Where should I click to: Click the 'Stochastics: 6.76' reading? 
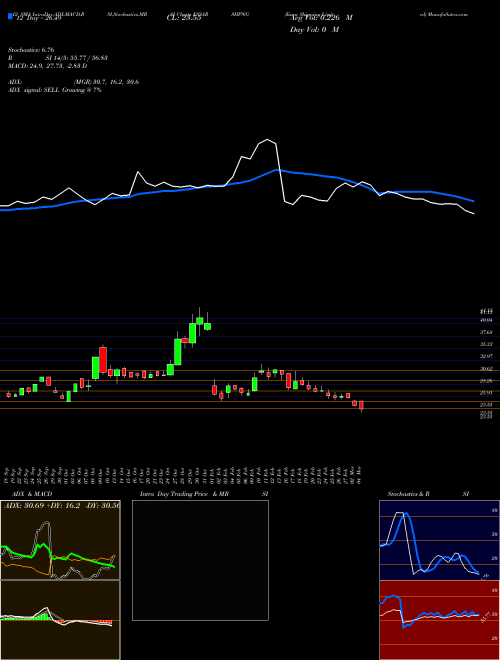29,50
